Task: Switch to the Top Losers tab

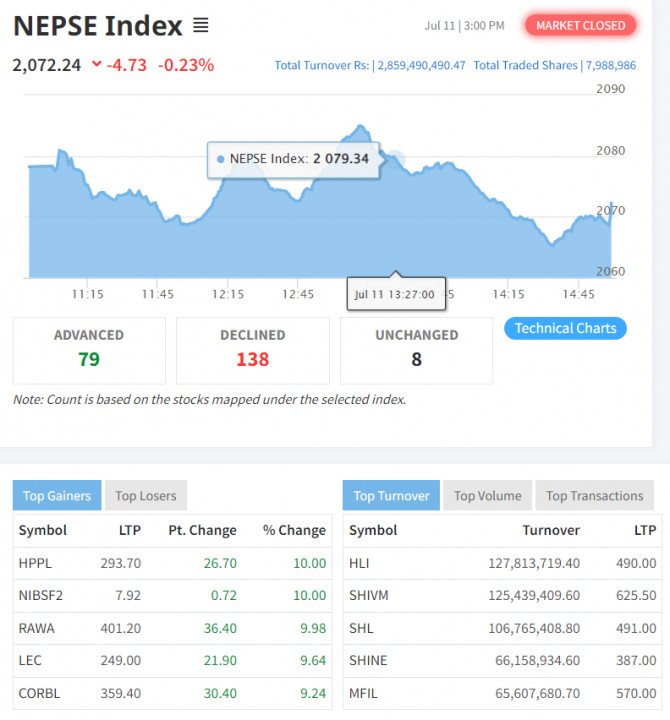Action: tap(146, 495)
